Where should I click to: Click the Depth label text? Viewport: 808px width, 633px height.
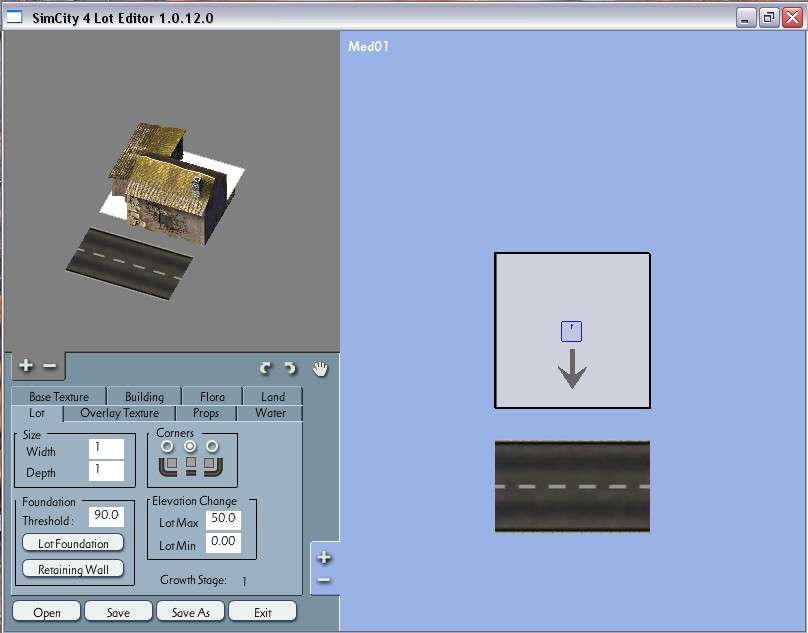41,473
